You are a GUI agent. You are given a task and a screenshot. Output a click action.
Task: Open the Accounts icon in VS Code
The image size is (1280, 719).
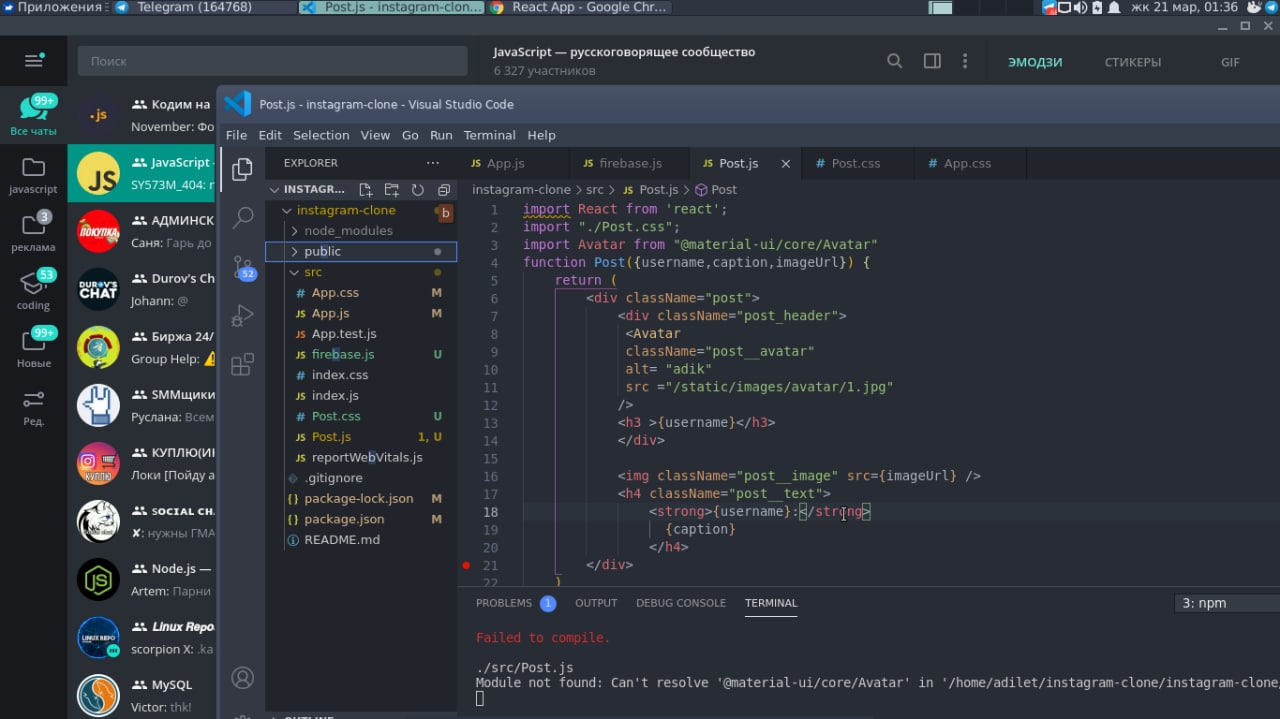click(242, 677)
